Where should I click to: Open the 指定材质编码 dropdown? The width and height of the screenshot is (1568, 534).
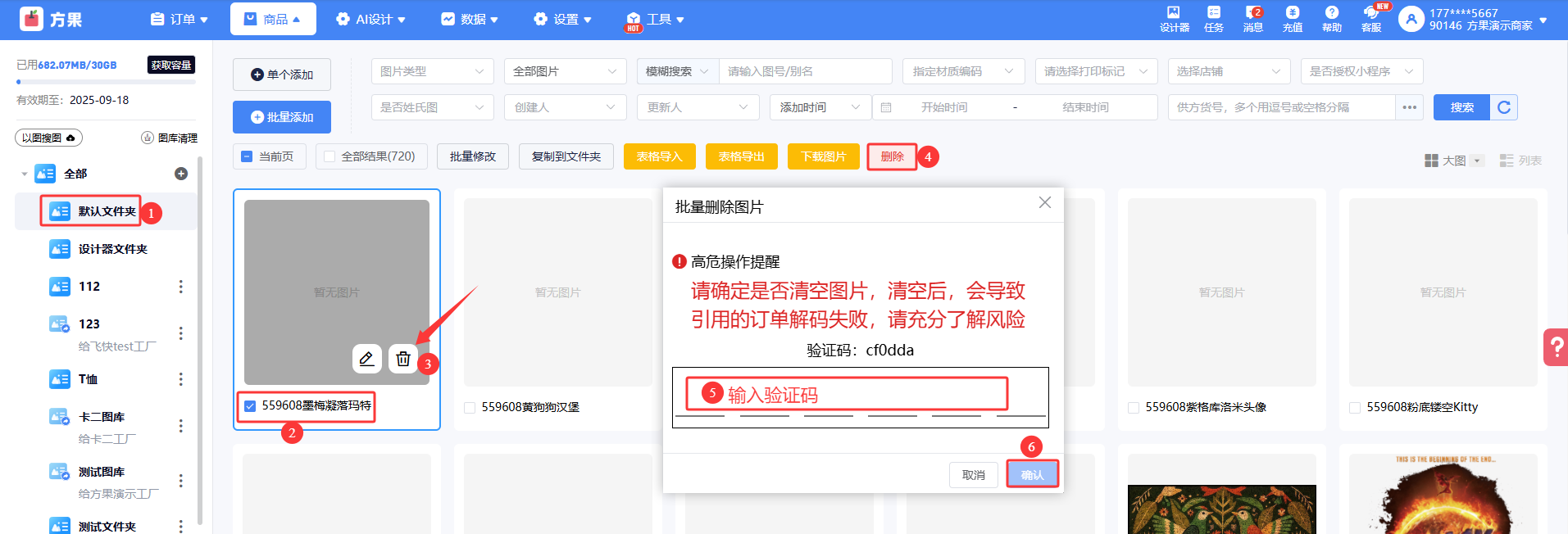click(x=964, y=71)
